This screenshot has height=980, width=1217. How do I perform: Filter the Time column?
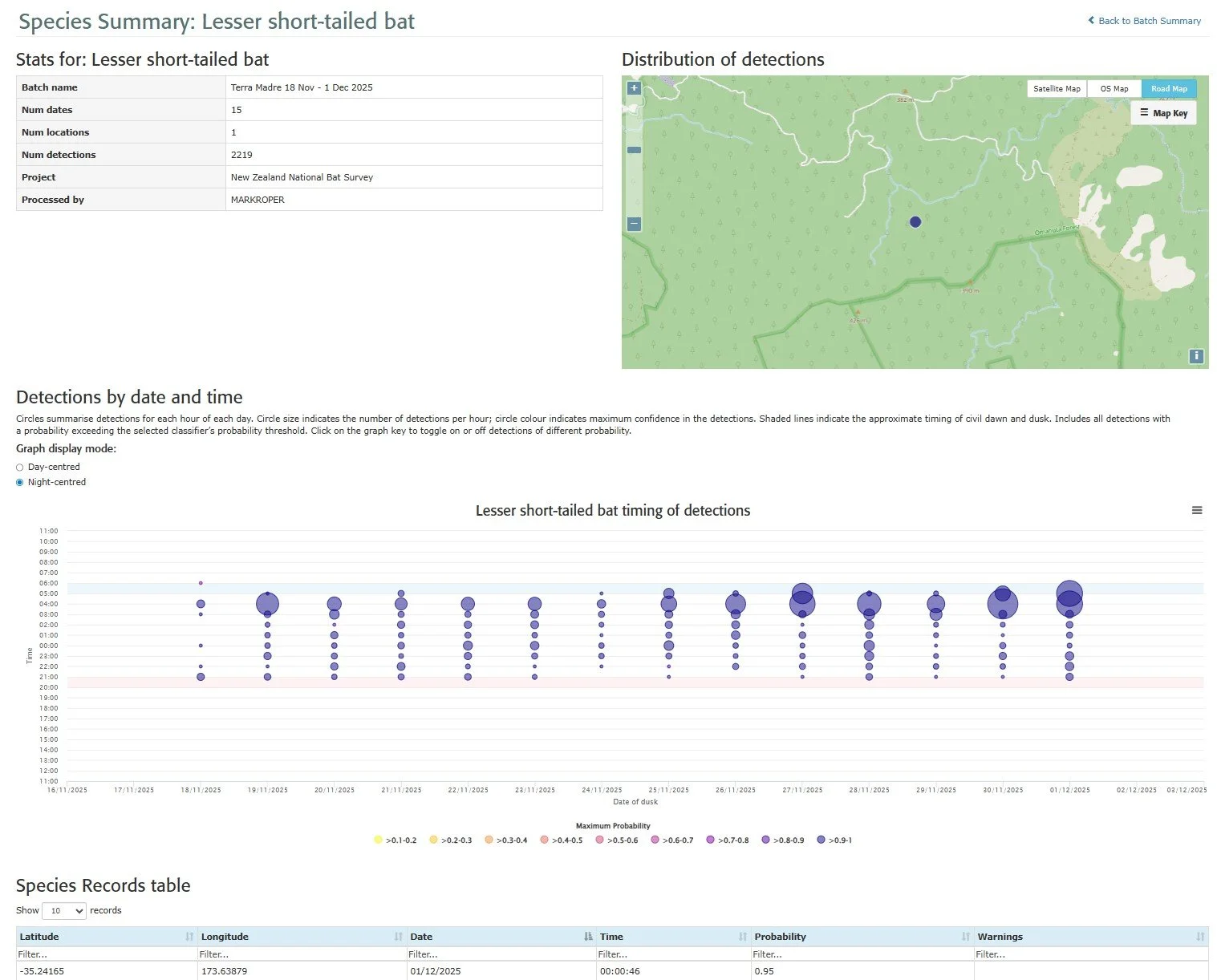pos(673,954)
